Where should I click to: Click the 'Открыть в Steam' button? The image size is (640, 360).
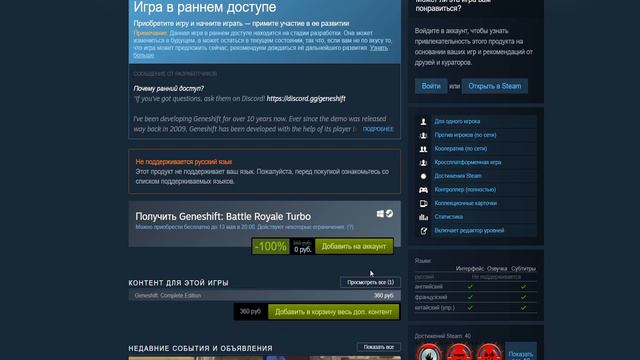(494, 86)
